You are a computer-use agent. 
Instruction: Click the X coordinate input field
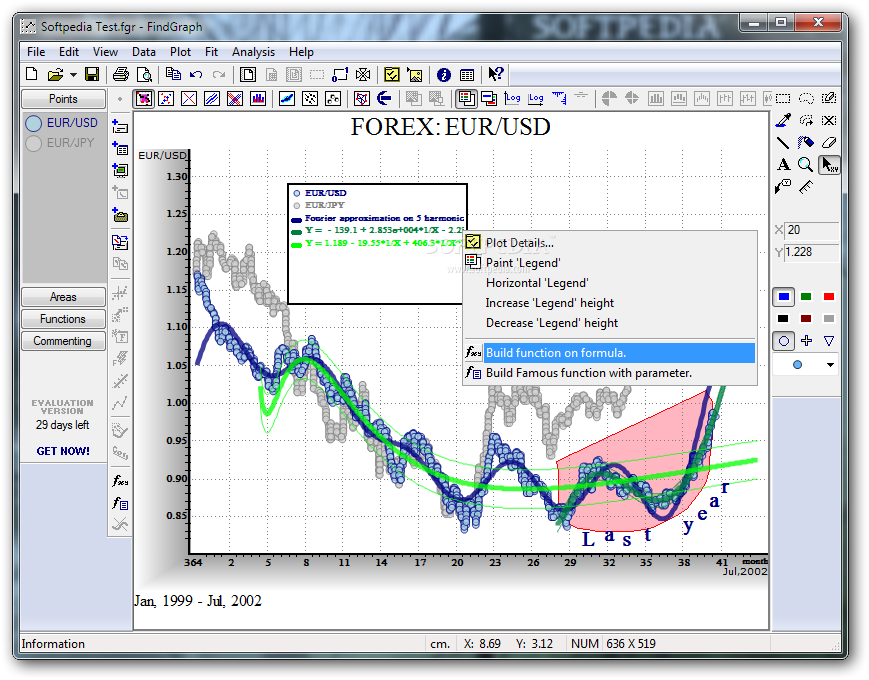(x=812, y=230)
